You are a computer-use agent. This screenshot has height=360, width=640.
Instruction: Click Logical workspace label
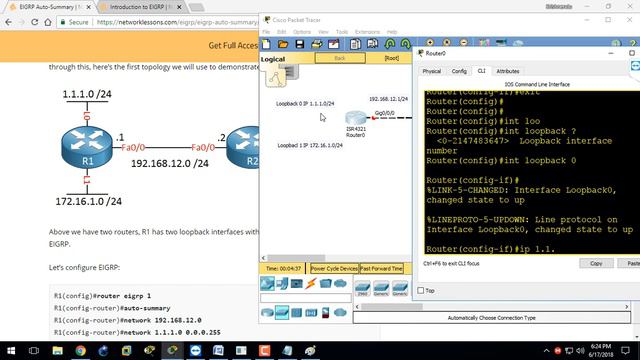(273, 59)
